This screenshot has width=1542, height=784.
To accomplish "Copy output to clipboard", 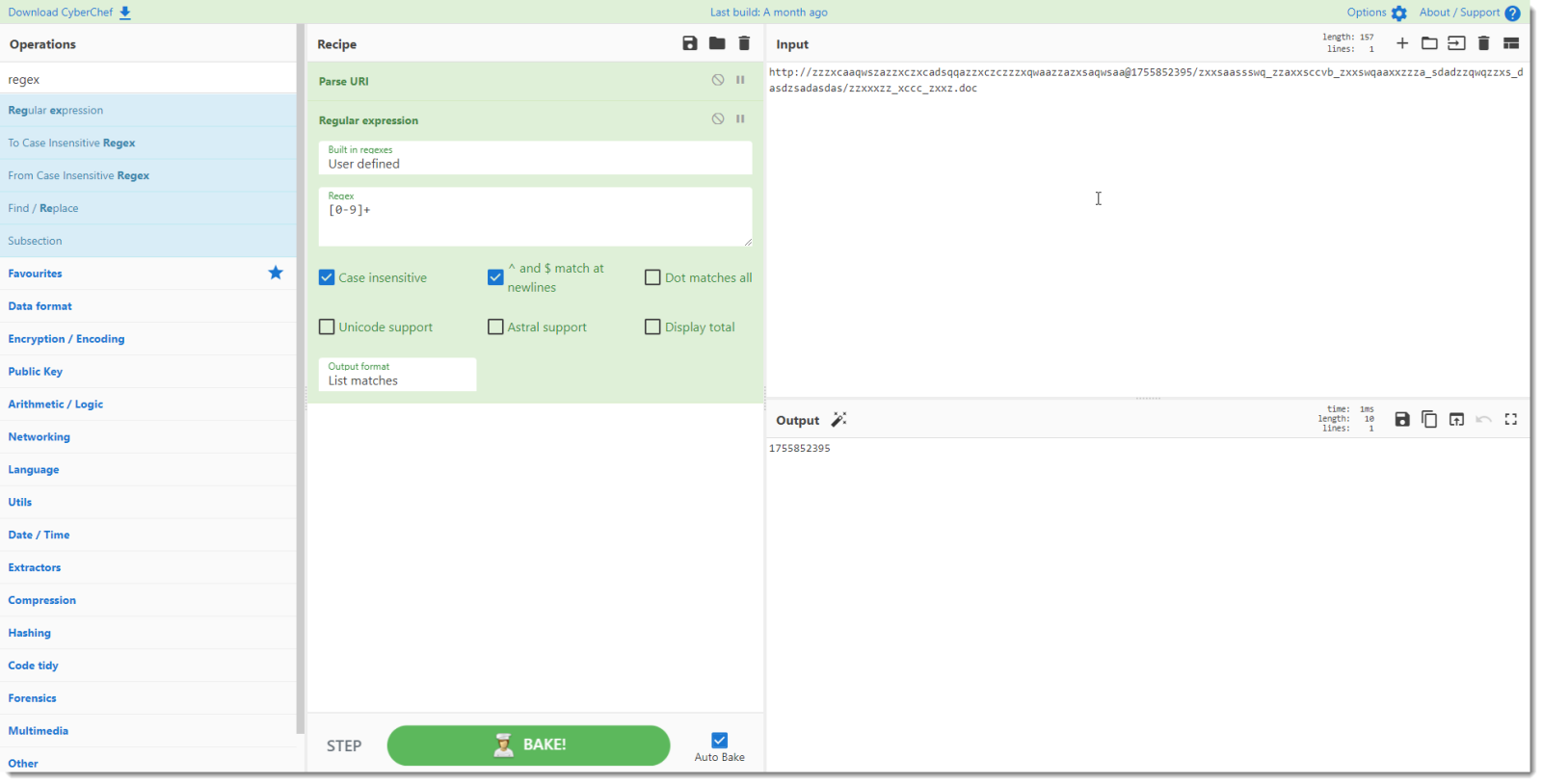I will coord(1429,420).
